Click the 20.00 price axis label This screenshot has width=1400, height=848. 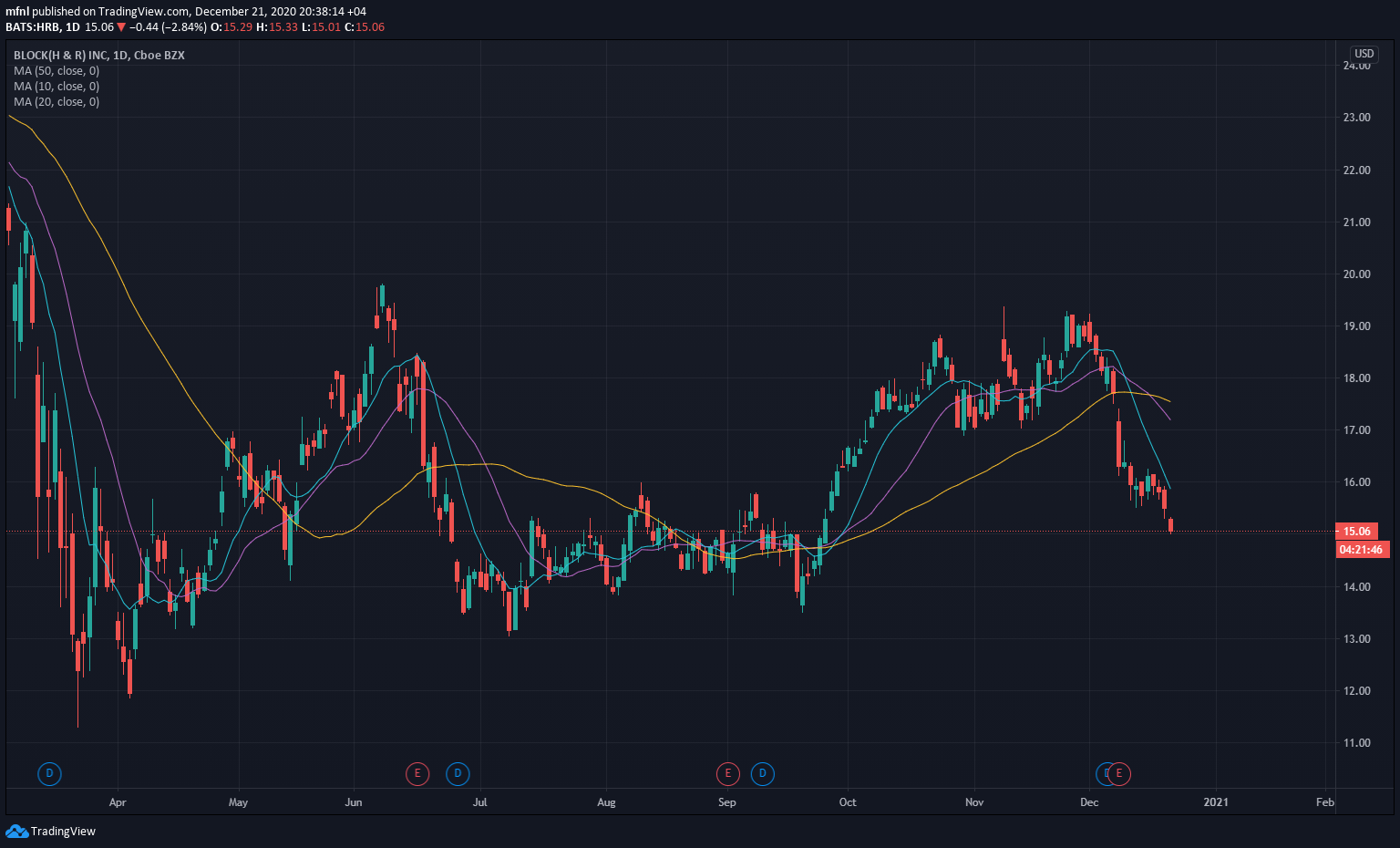point(1357,274)
